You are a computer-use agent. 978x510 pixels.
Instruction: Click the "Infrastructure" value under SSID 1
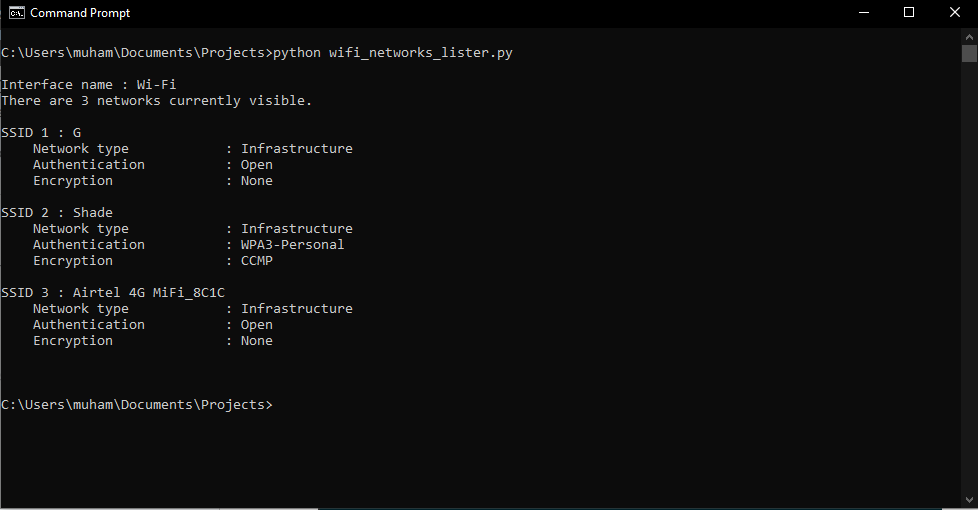pyautogui.click(x=297, y=149)
